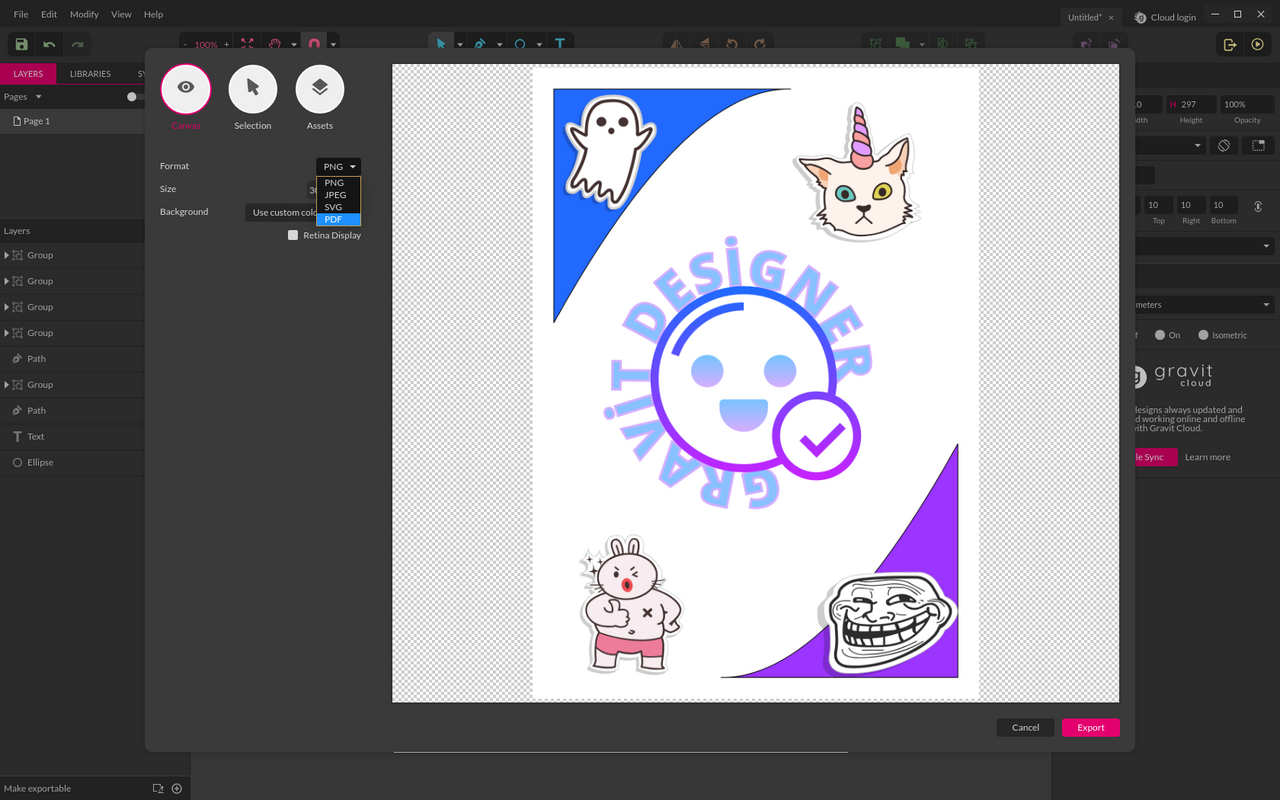Click the Export icon in the main toolbar
Viewport: 1280px width, 800px height.
coord(1230,44)
